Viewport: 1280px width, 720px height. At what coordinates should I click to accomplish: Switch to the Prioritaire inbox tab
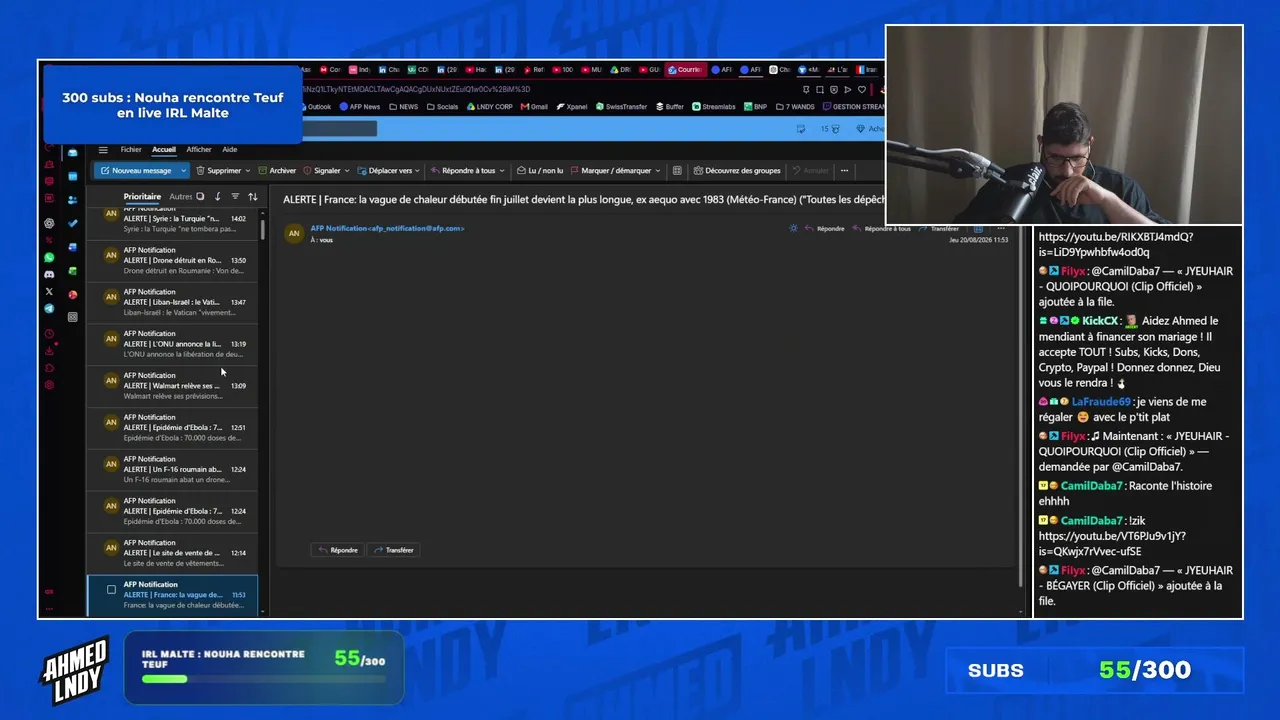pos(142,197)
